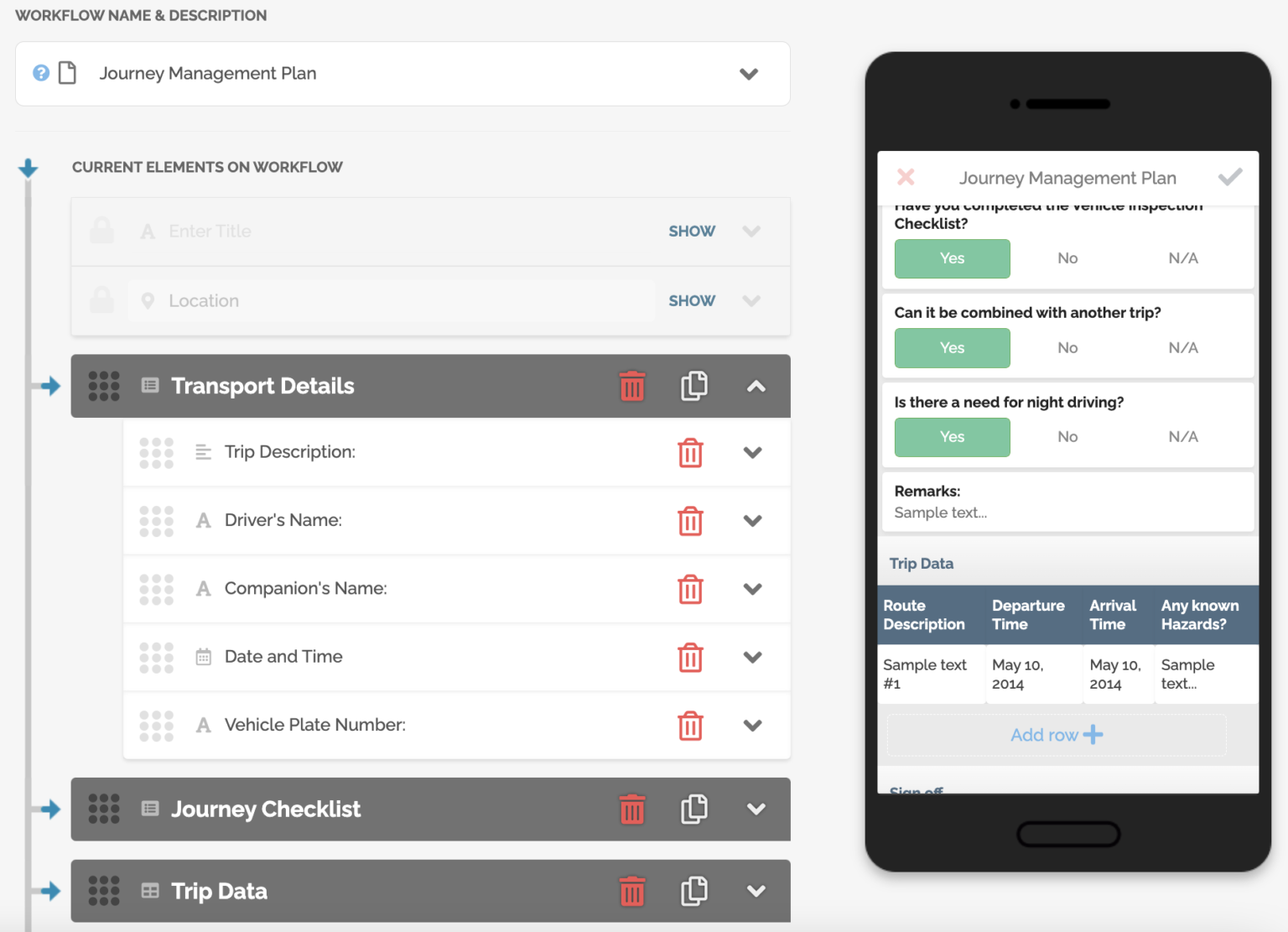Click the Trip Description drag handle
The width and height of the screenshot is (1288, 932).
click(x=156, y=452)
